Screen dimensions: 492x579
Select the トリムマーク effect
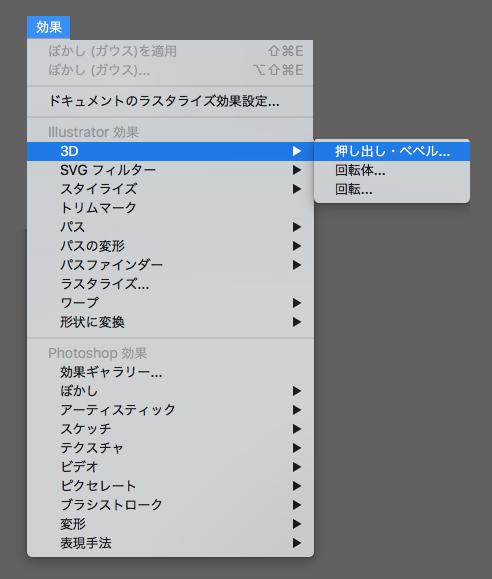[170, 208]
